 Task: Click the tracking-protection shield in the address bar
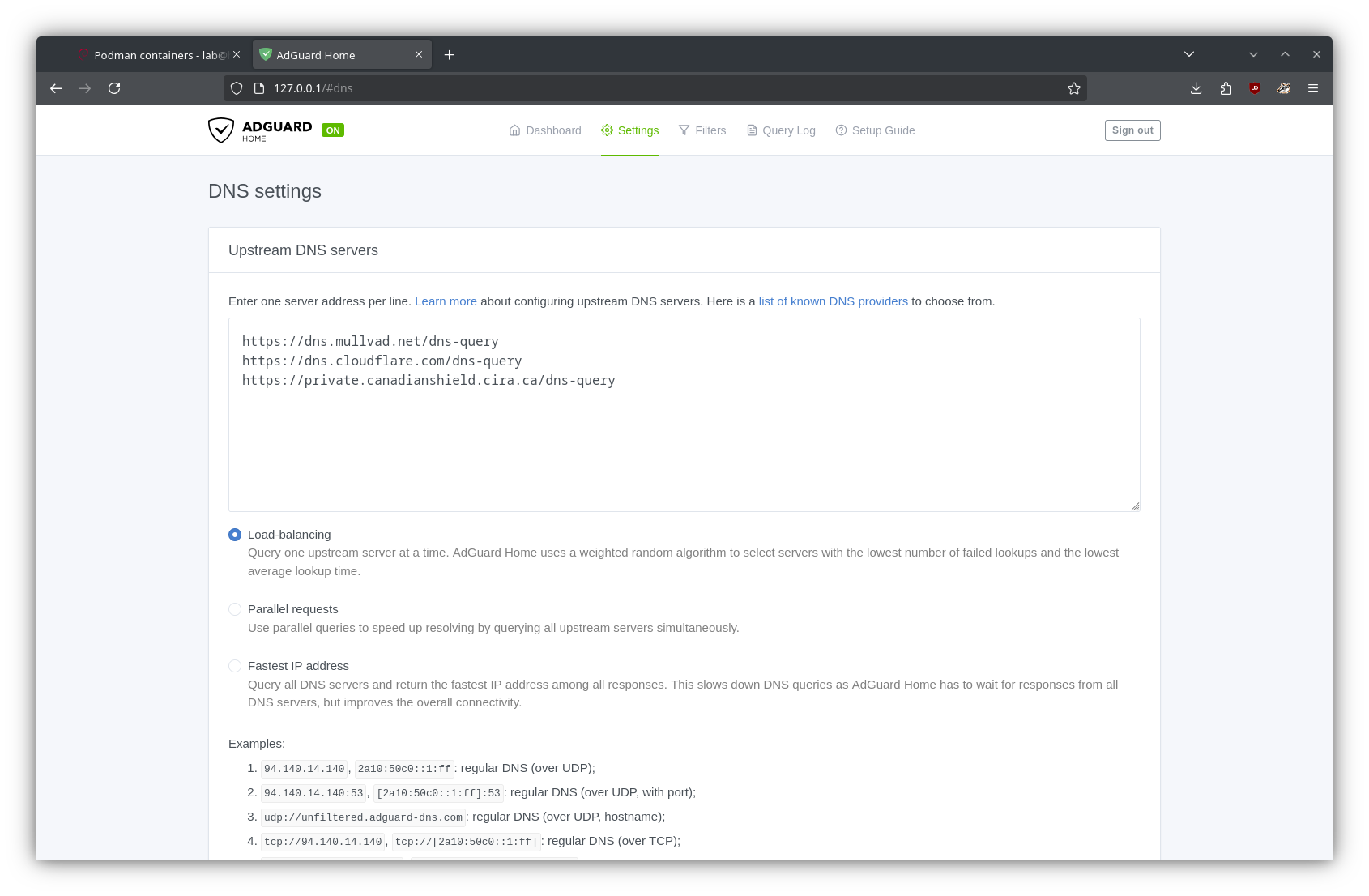[237, 88]
